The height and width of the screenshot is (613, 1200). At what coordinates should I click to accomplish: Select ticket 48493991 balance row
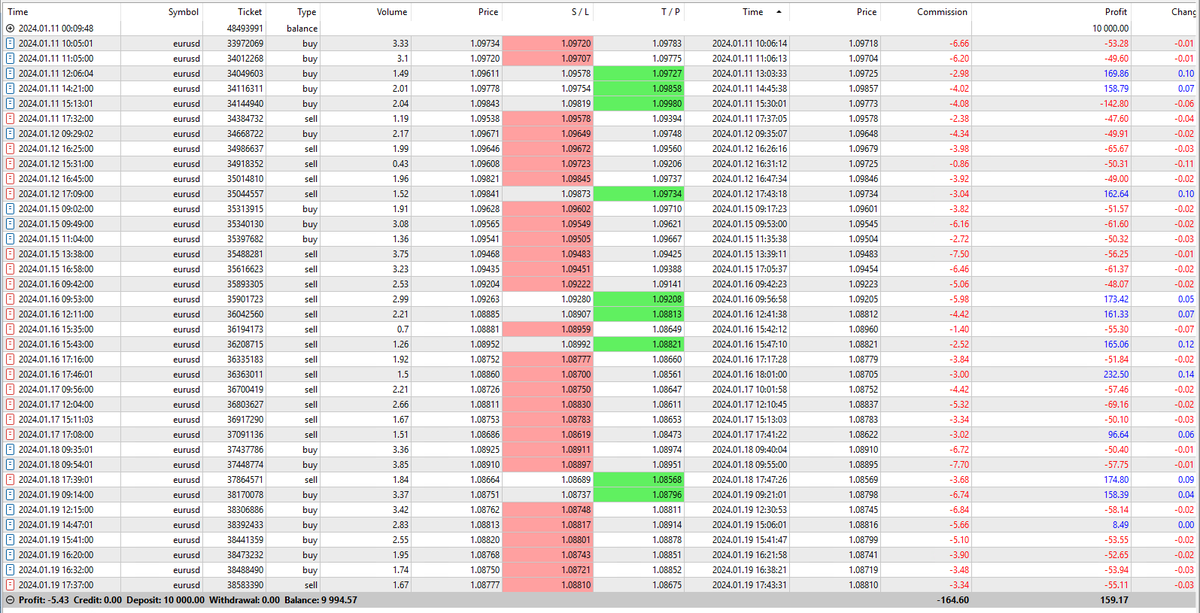[245, 29]
